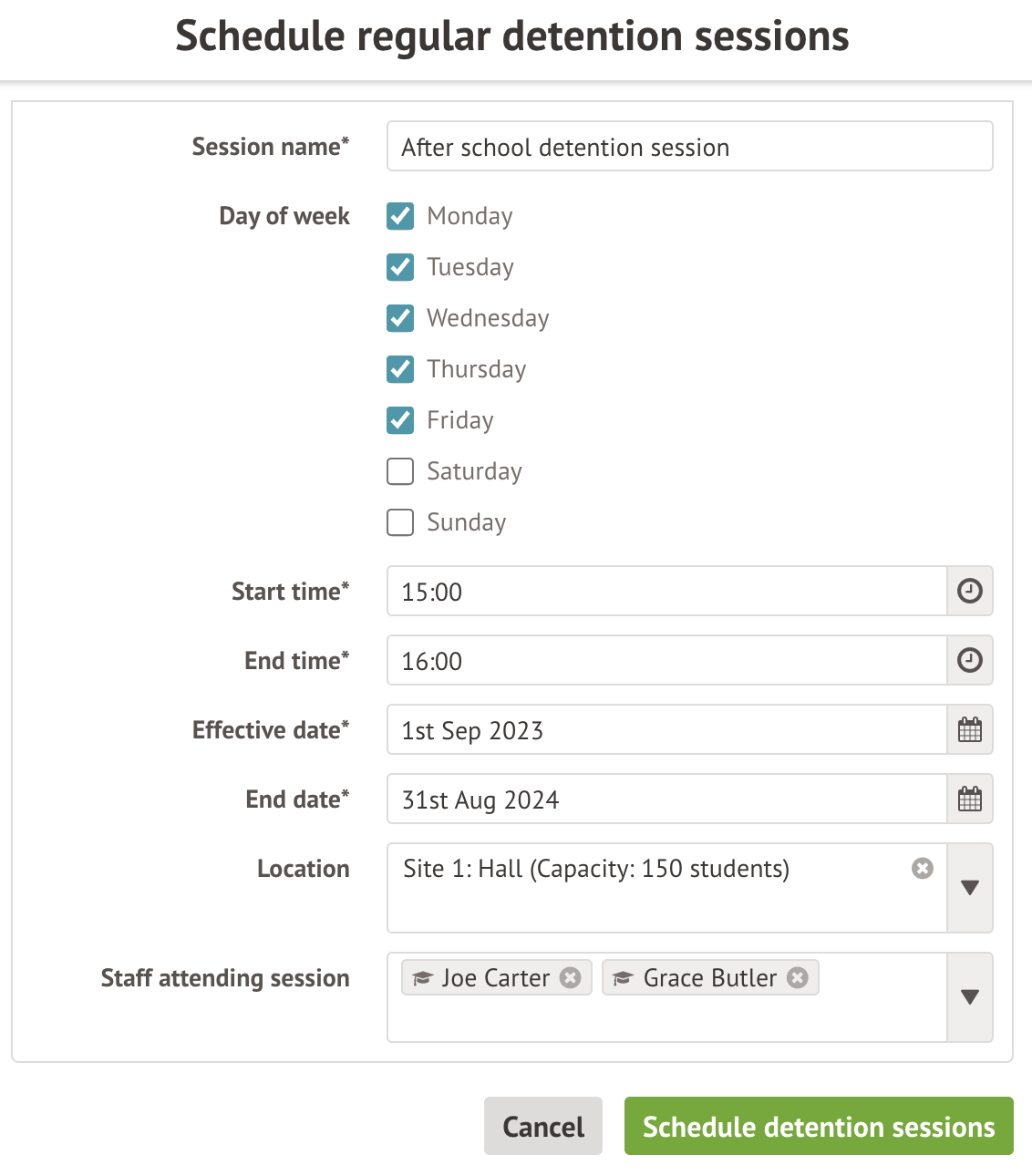The height and width of the screenshot is (1176, 1032).
Task: Expand the Location dropdown arrow
Action: 970,887
